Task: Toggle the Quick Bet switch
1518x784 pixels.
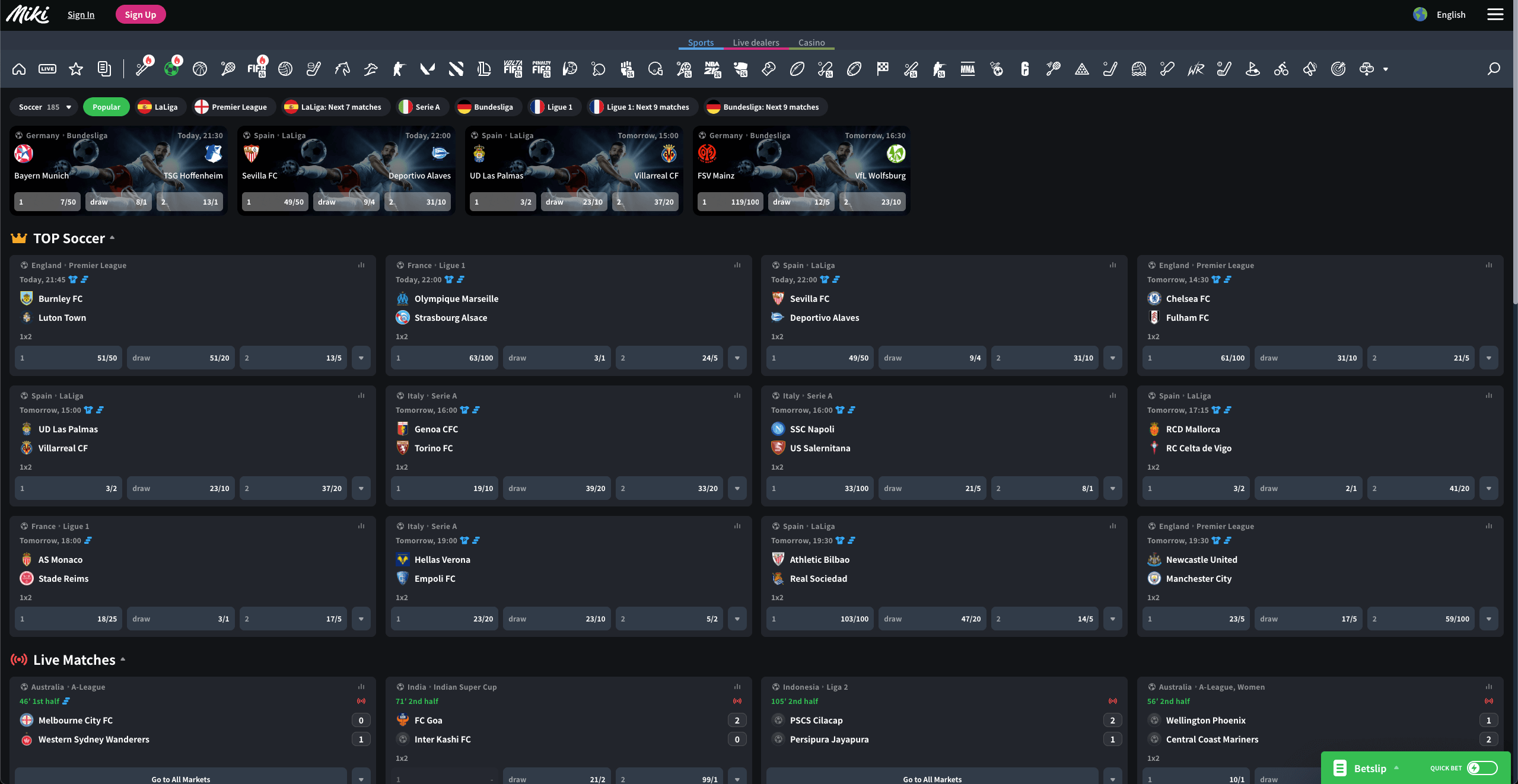Action: (x=1482, y=768)
